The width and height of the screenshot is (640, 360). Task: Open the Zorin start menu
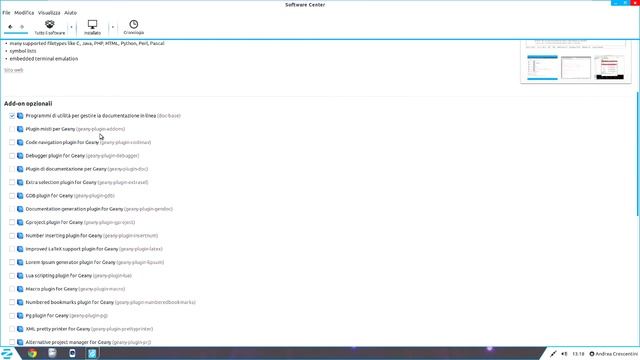point(7,353)
